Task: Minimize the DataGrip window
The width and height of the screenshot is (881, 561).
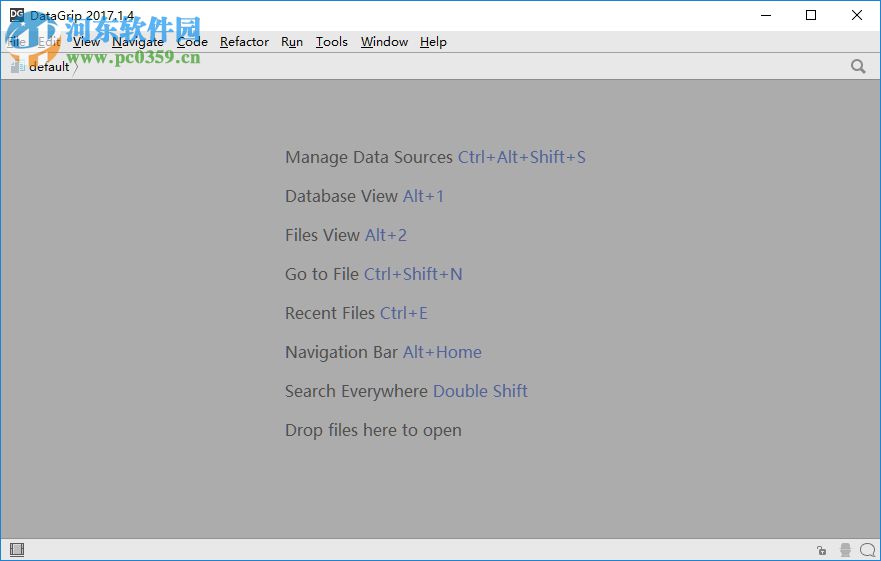Action: (766, 15)
